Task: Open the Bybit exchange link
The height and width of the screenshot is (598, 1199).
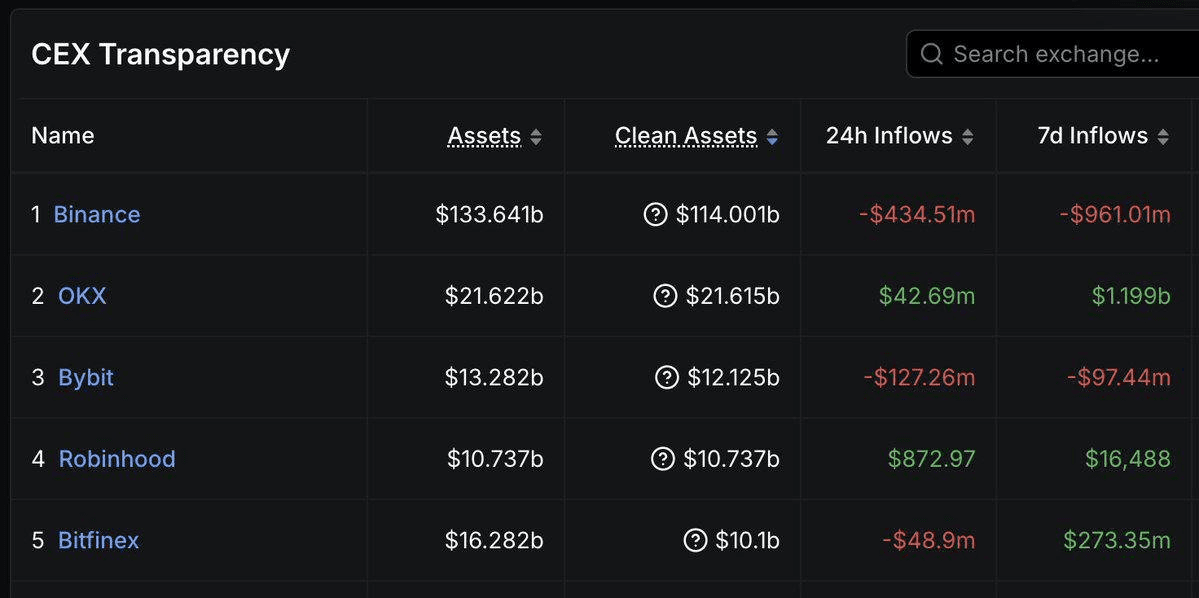Action: (x=86, y=378)
